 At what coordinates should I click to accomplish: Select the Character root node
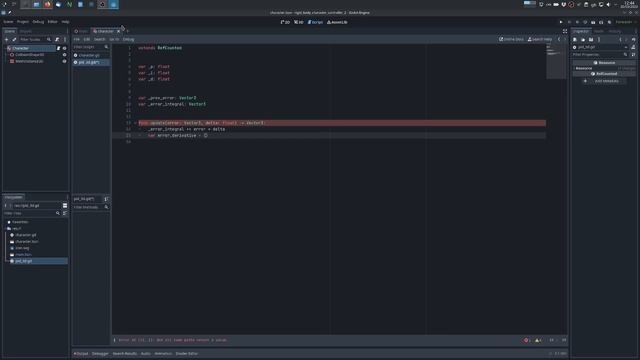pos(20,48)
